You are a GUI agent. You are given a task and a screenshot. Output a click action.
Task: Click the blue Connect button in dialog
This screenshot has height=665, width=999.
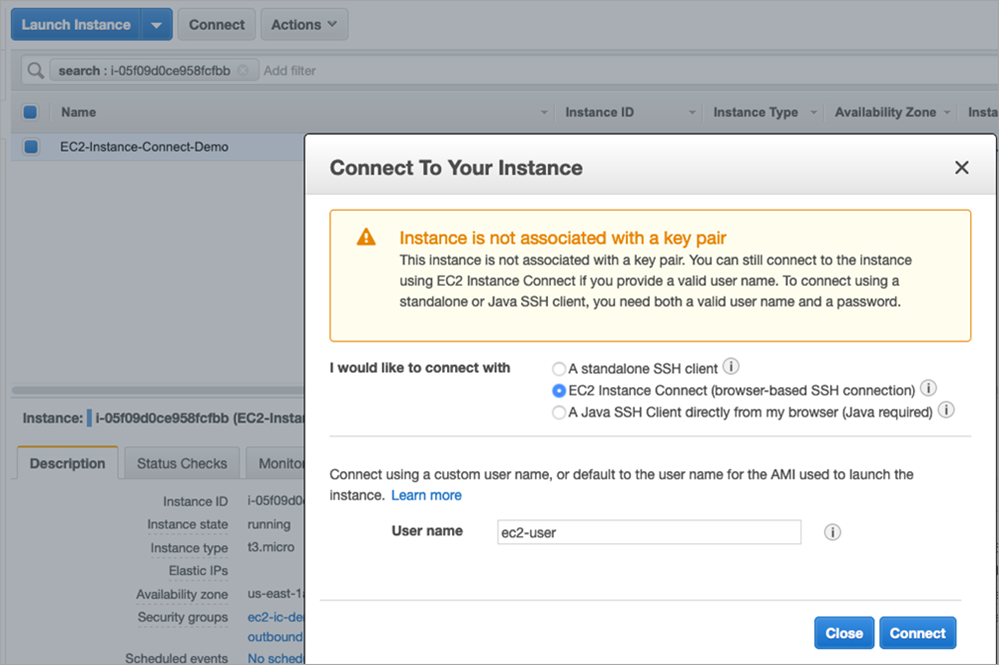[917, 633]
